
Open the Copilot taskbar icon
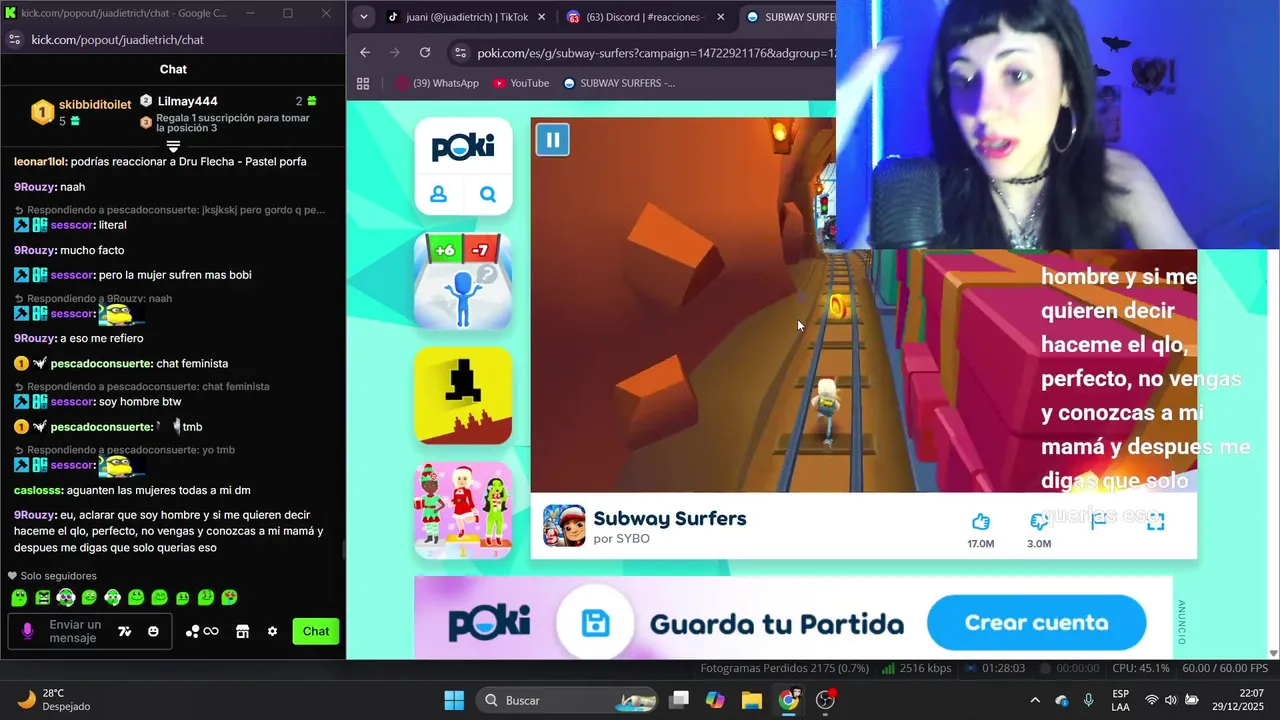click(714, 700)
